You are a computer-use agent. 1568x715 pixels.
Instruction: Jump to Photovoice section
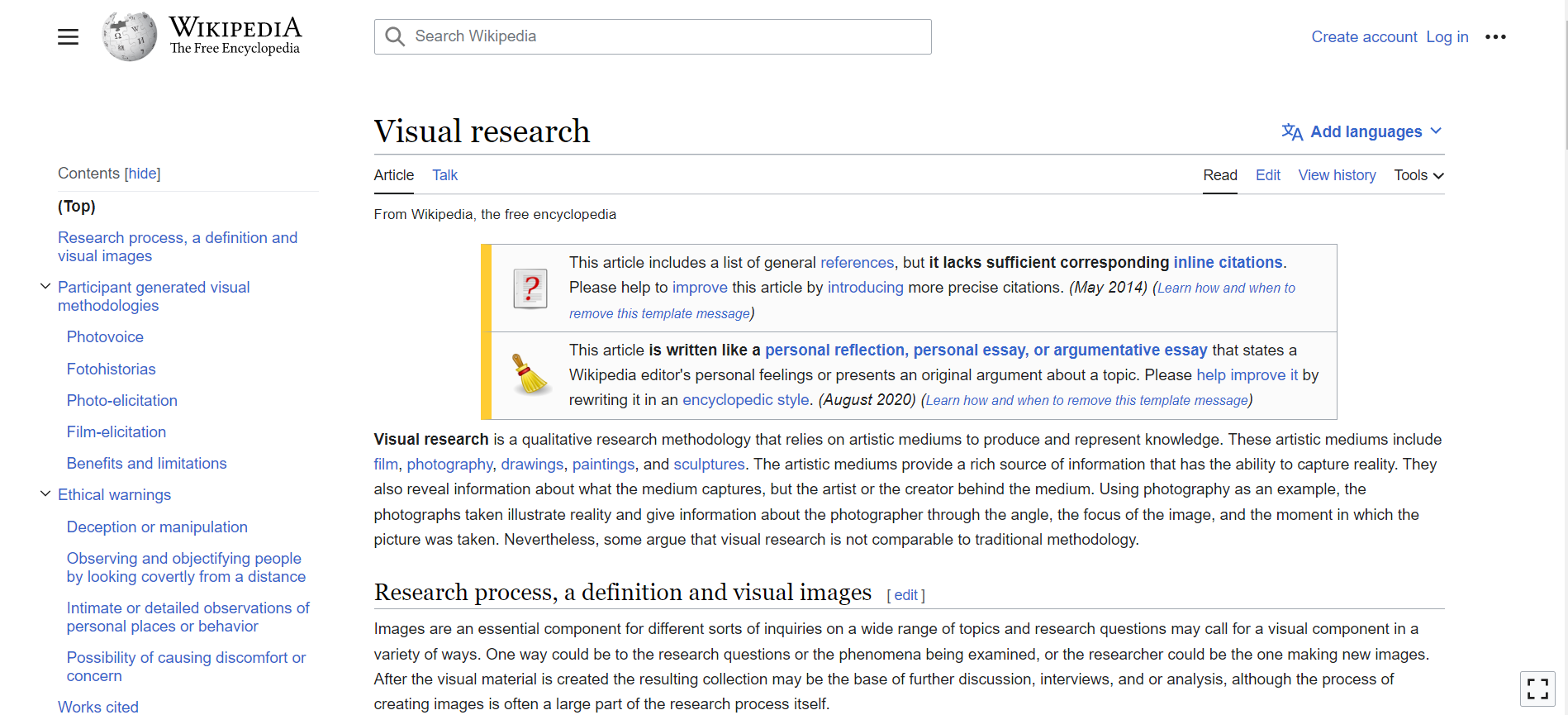[x=105, y=337]
